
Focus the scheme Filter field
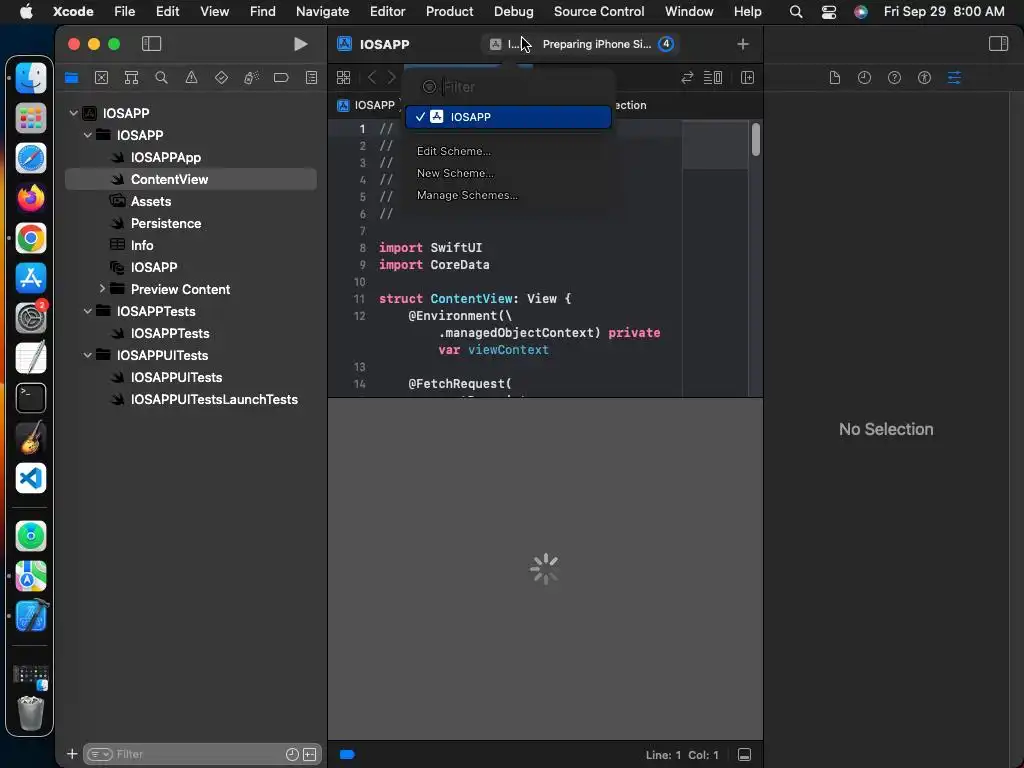(508, 87)
